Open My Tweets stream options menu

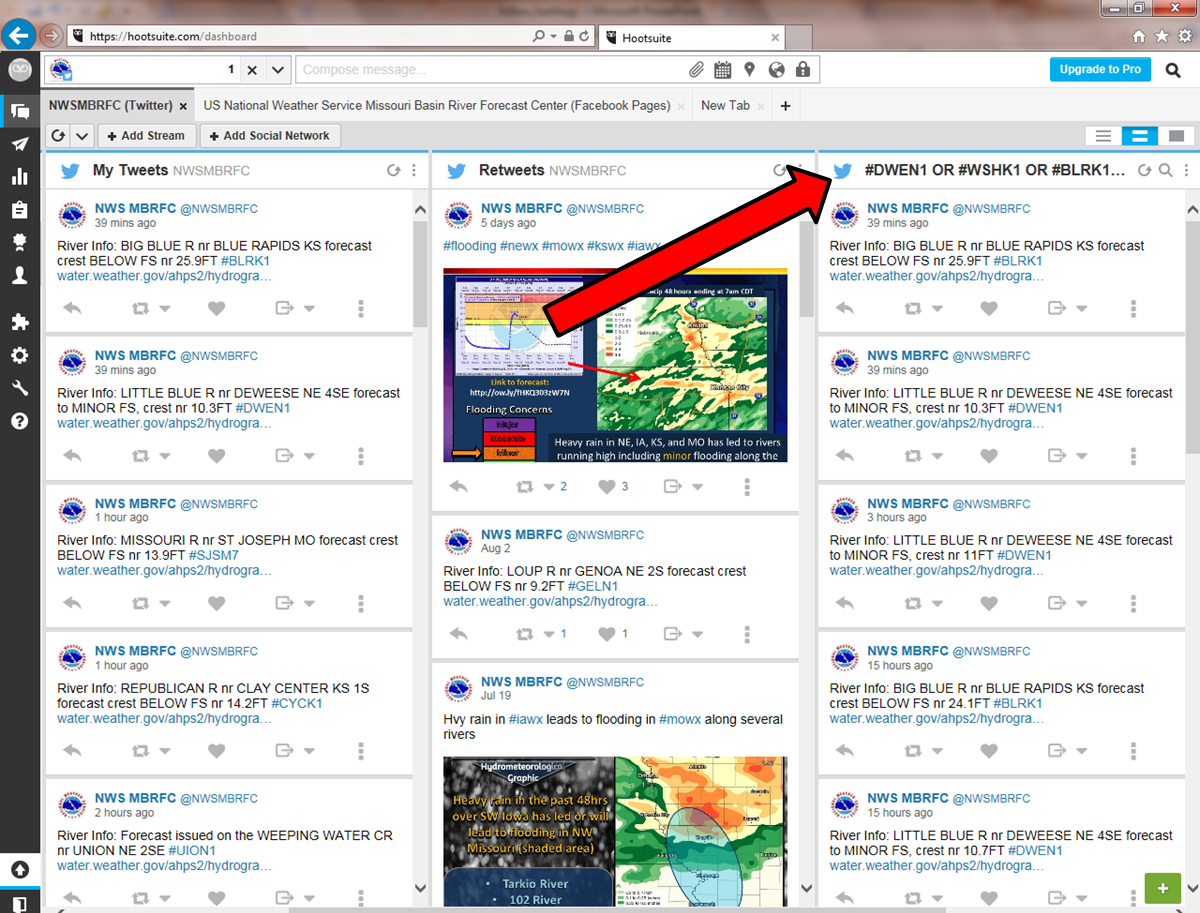click(414, 171)
